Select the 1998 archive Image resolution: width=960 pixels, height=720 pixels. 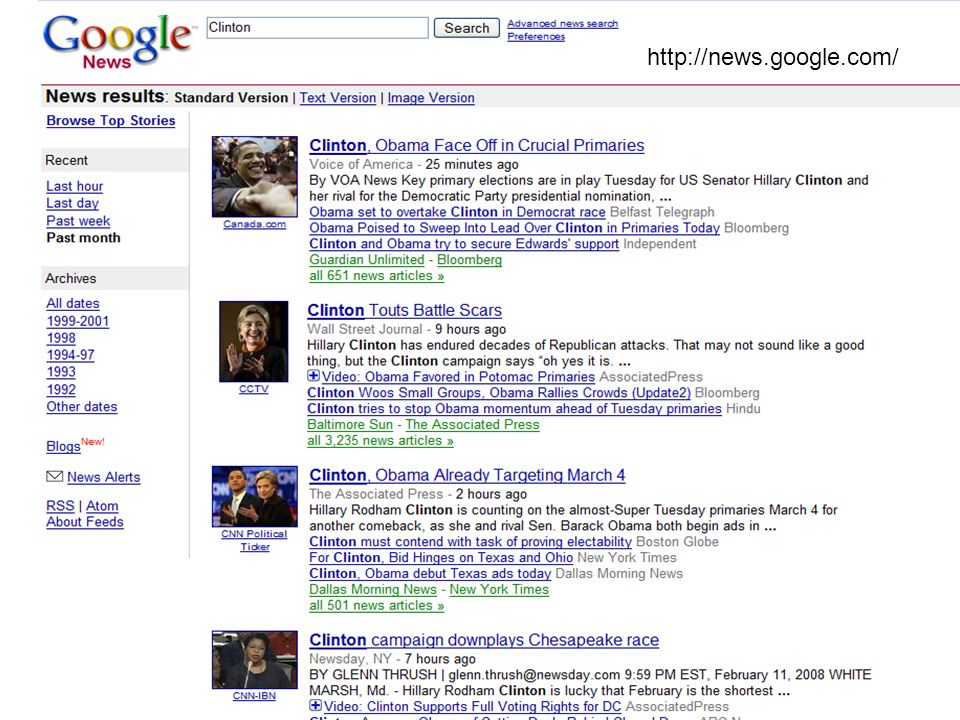(x=61, y=338)
